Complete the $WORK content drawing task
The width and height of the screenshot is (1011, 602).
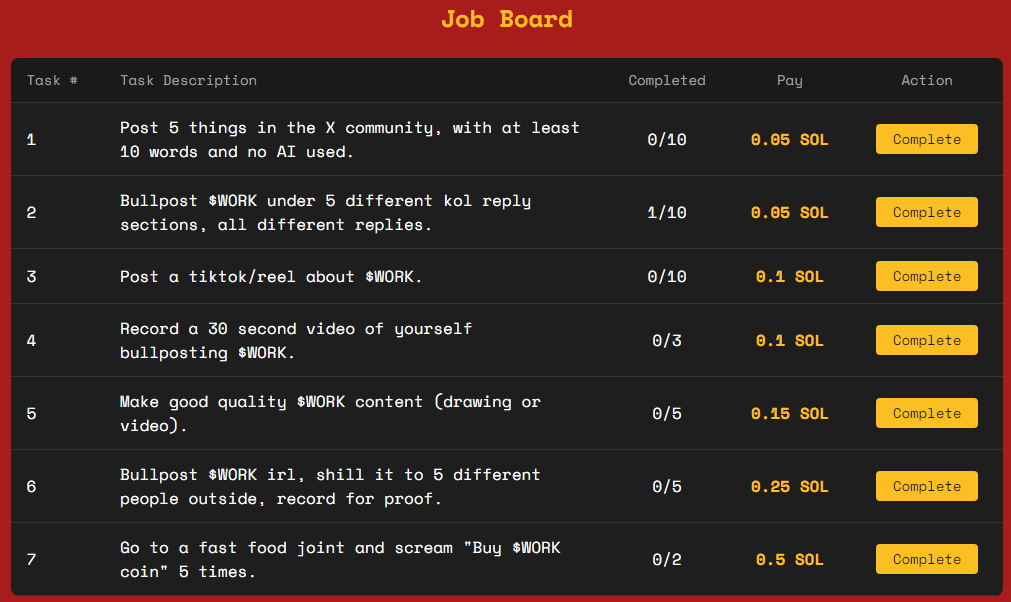click(x=926, y=413)
